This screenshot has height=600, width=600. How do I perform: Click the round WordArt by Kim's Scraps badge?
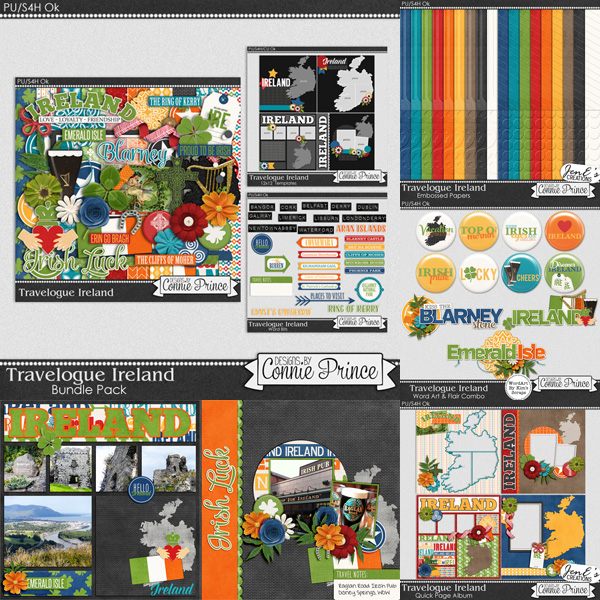[518, 388]
